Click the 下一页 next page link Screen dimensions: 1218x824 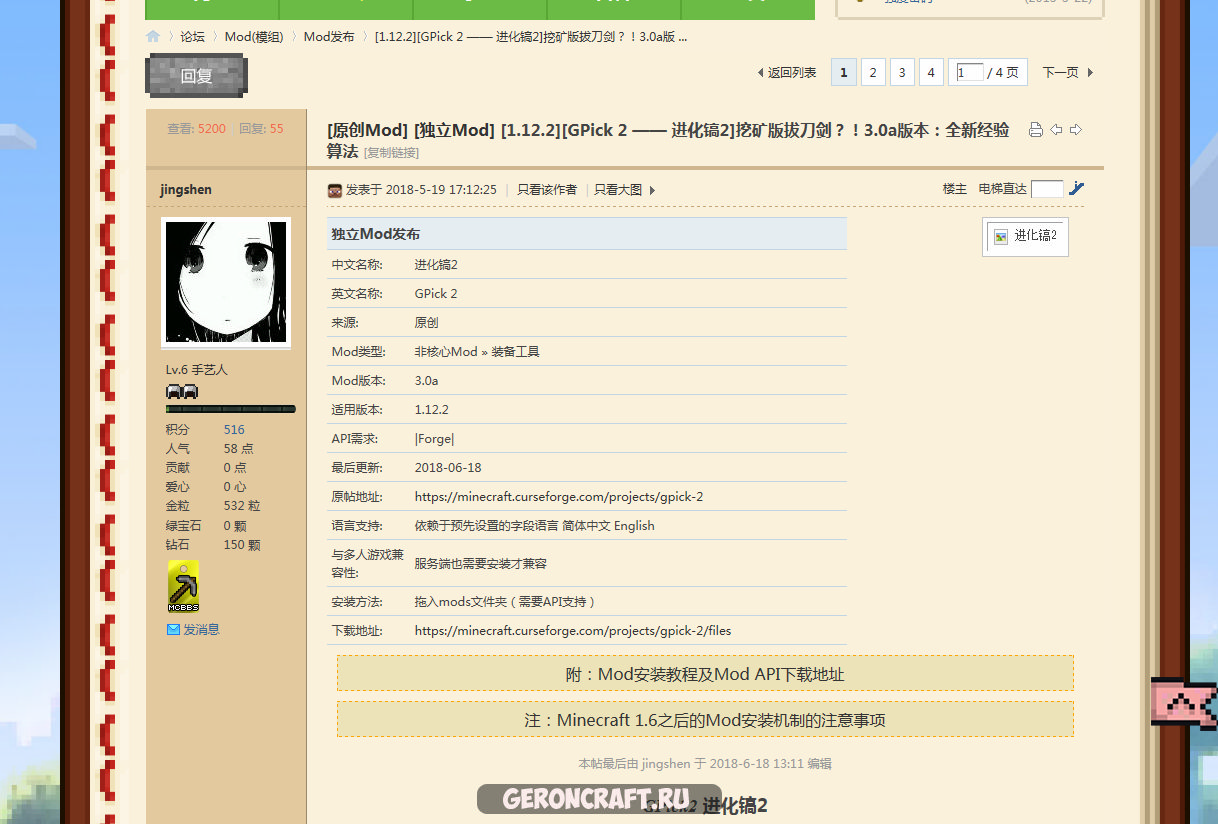[x=1067, y=72]
